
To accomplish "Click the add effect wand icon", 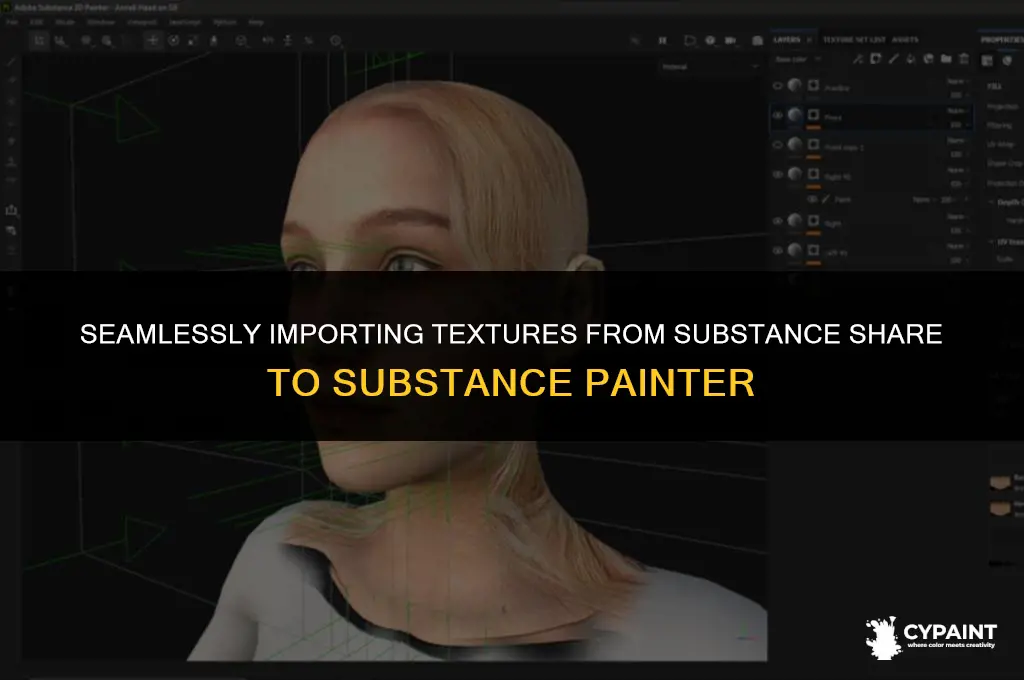I will [857, 59].
